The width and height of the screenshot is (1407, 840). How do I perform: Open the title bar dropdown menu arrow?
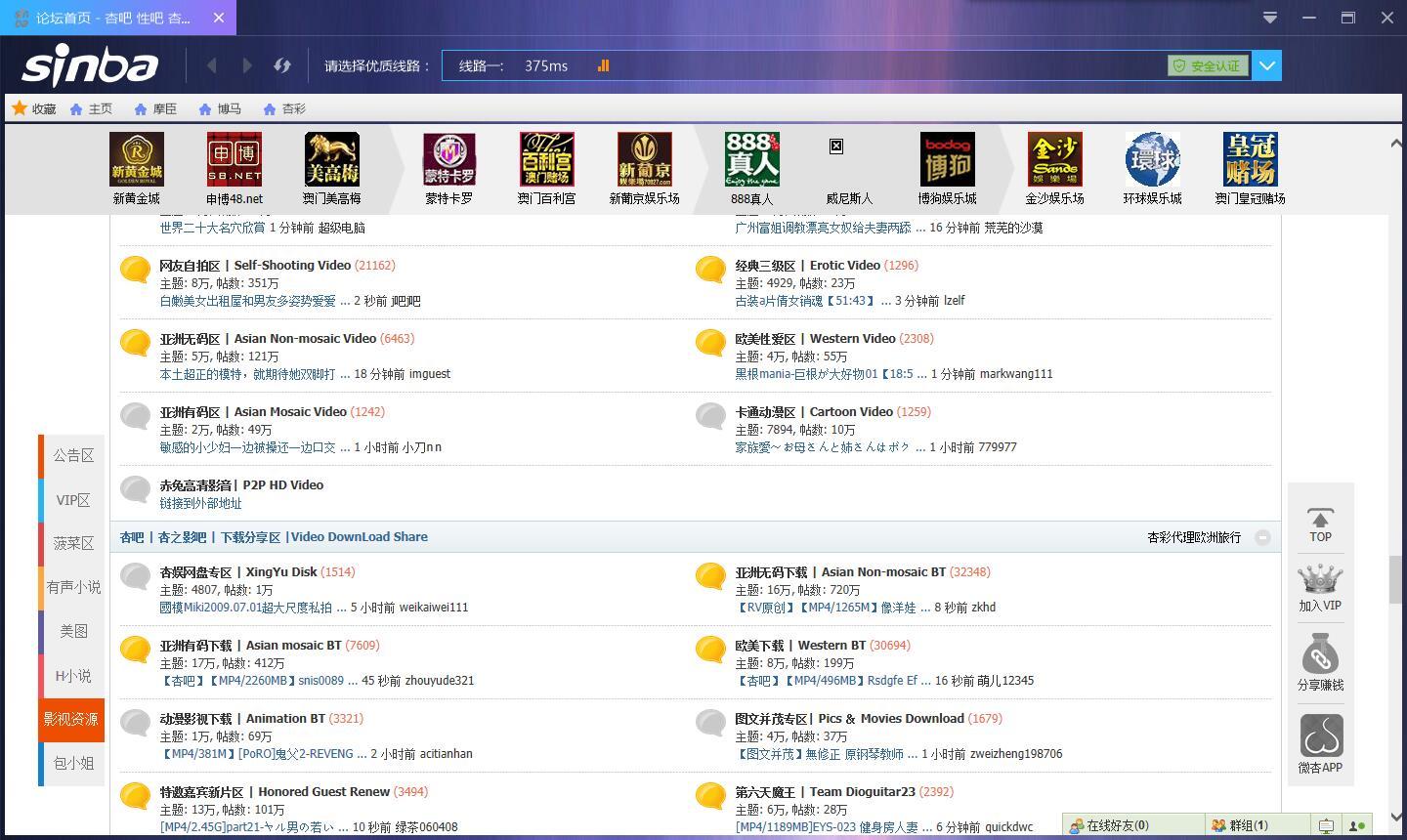pyautogui.click(x=1270, y=18)
